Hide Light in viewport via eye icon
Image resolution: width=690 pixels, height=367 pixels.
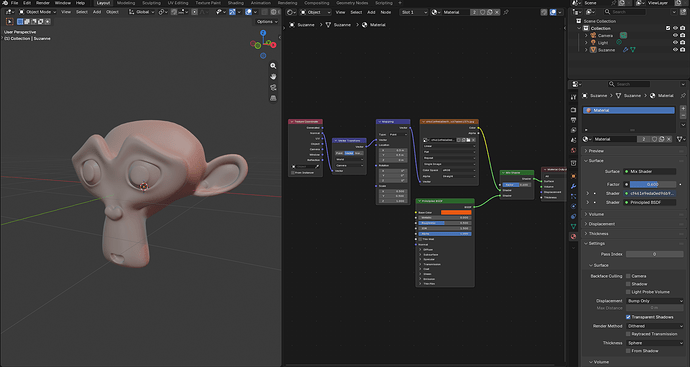pos(675,43)
